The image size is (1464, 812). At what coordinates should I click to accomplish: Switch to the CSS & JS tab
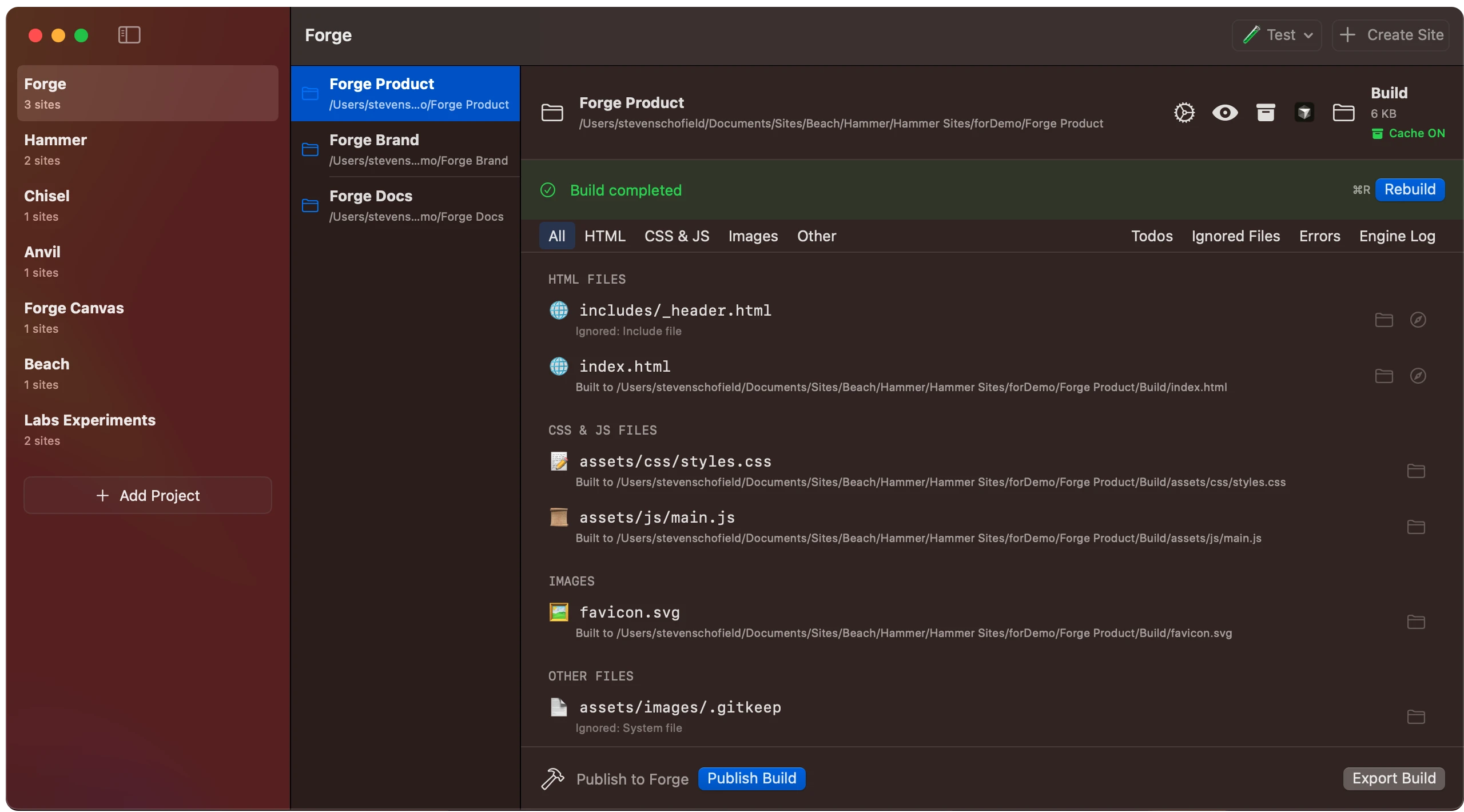pos(677,236)
